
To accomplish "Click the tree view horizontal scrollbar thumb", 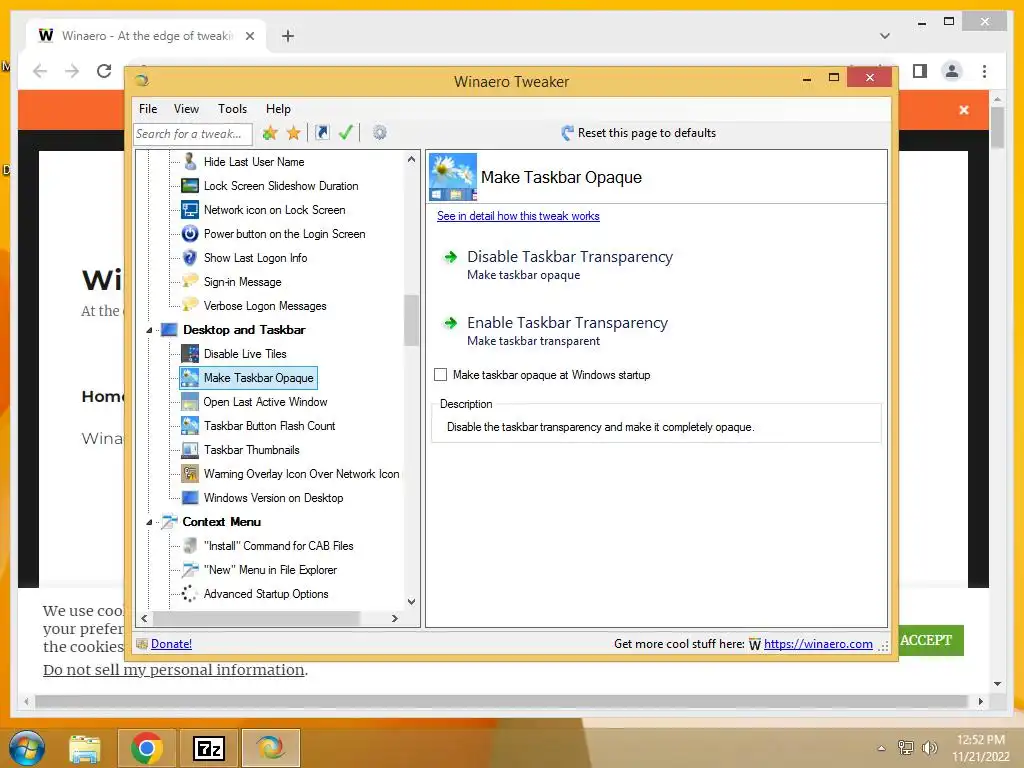I will (x=256, y=618).
